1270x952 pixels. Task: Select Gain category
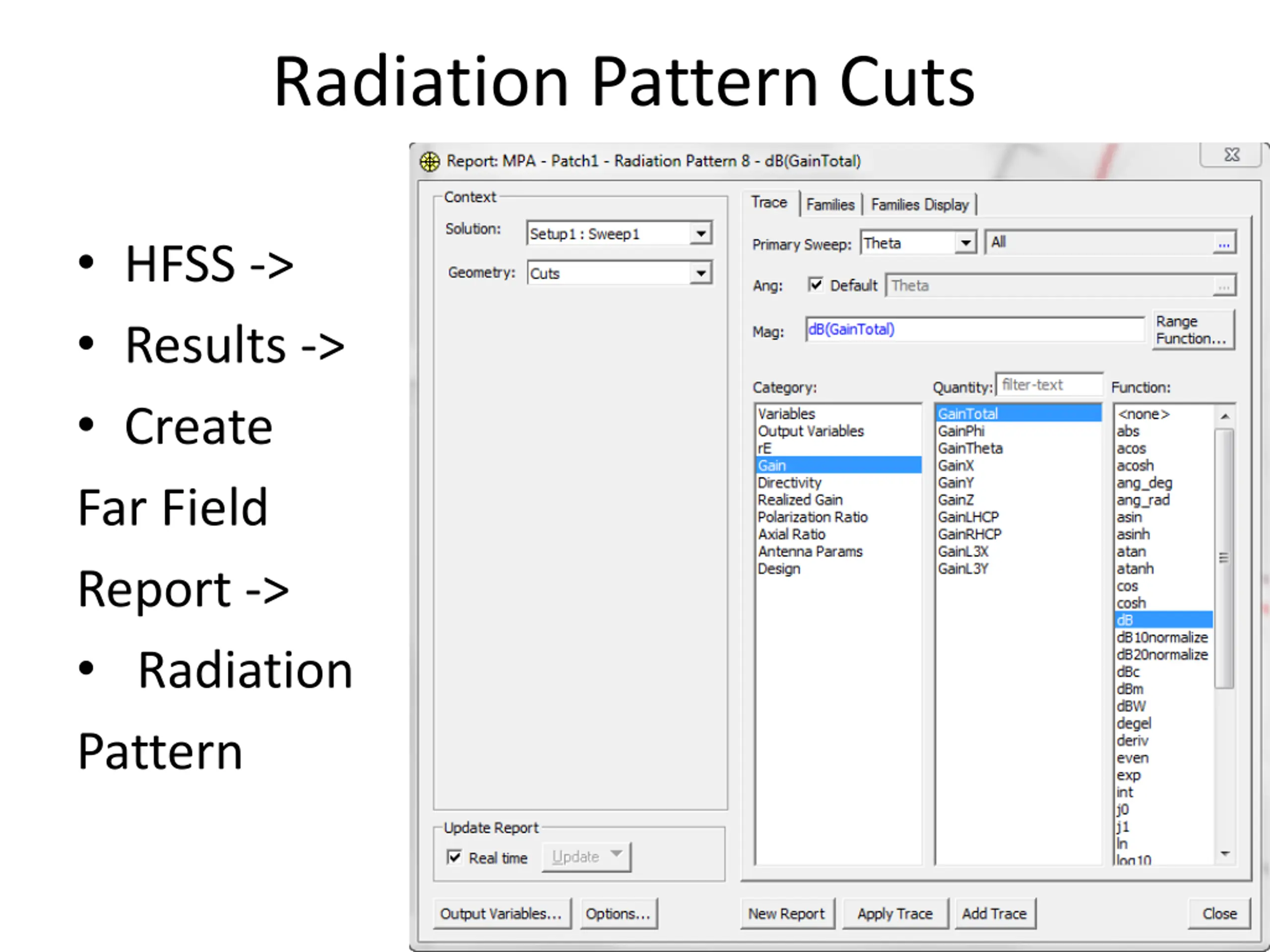point(838,466)
